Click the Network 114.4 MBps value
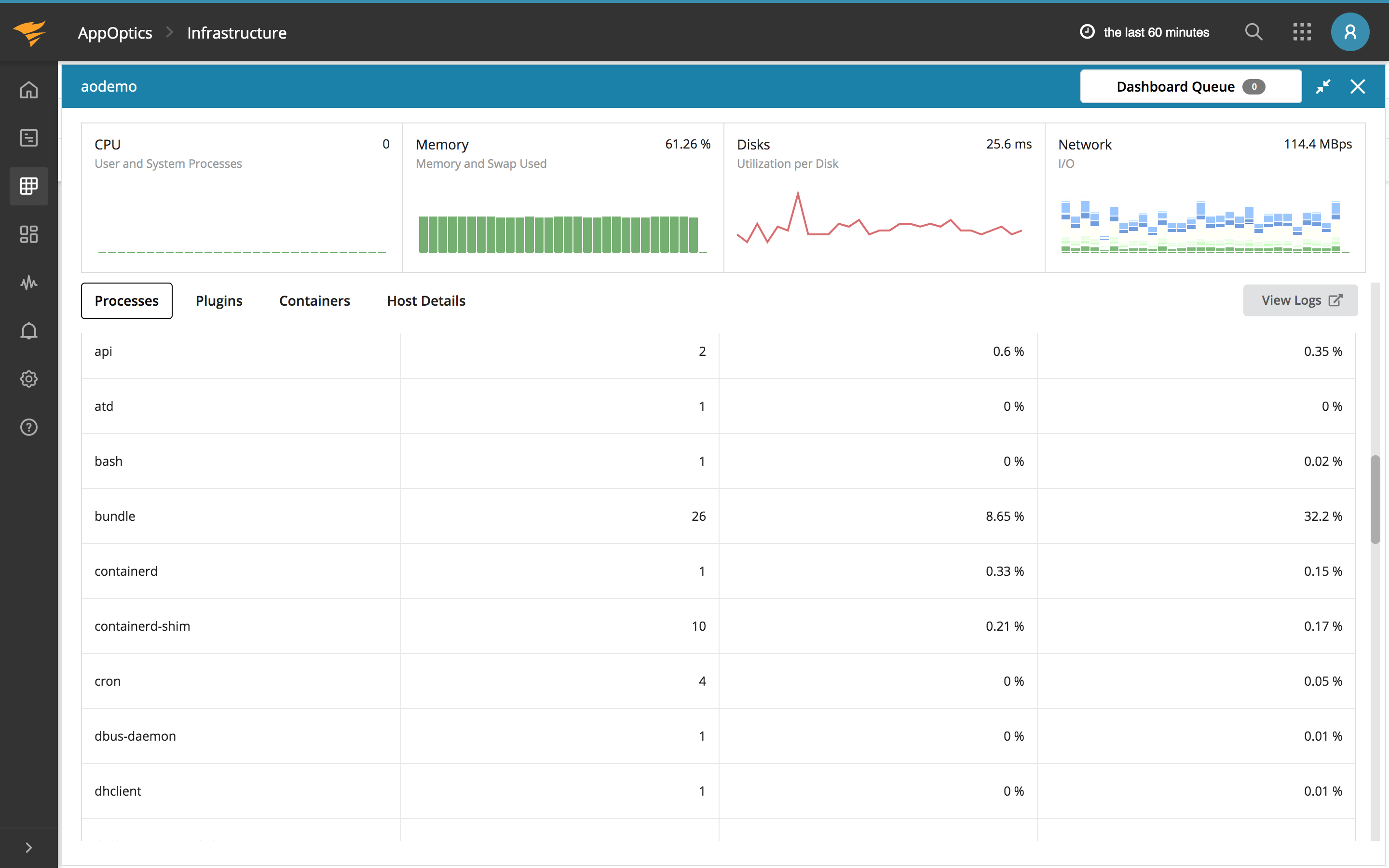The image size is (1389, 868). 1318,144
